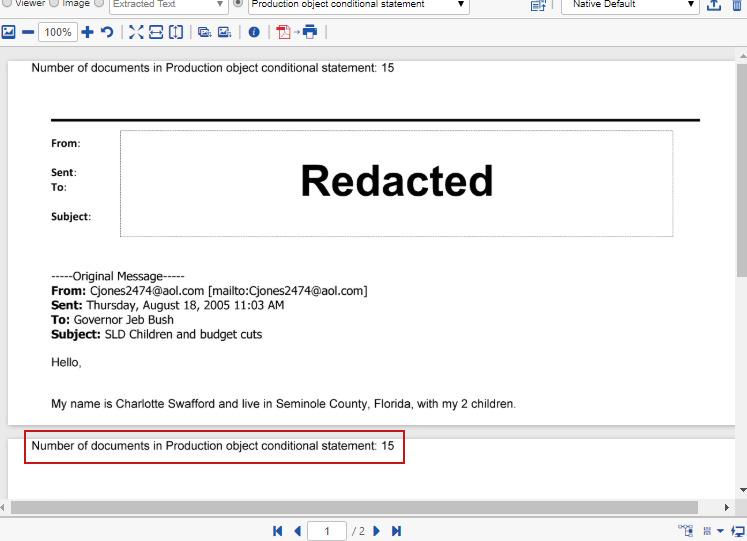This screenshot has width=747, height=541.
Task: Click the small grid options icon at bottom right
Action: tap(707, 531)
